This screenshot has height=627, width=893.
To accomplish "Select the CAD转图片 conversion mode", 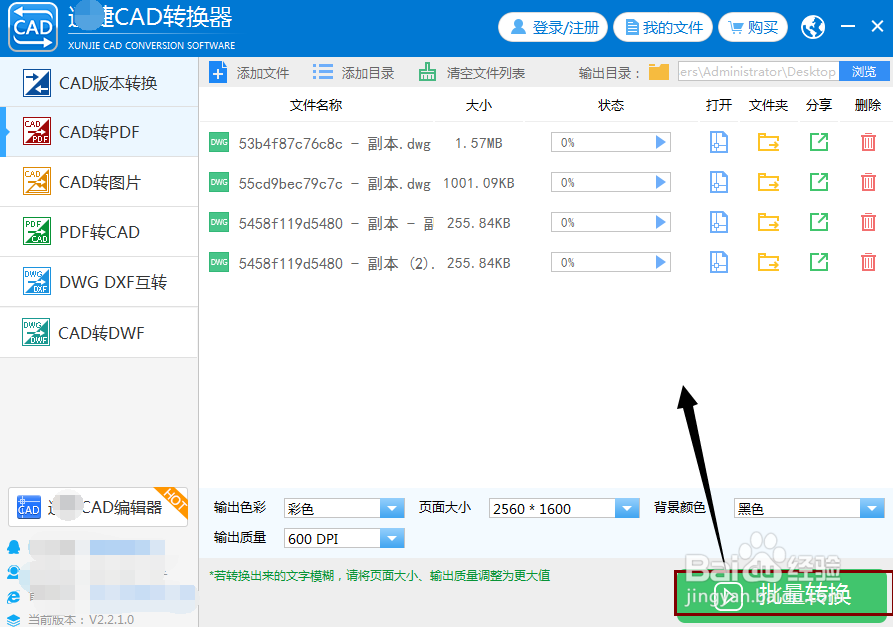I will 99,181.
